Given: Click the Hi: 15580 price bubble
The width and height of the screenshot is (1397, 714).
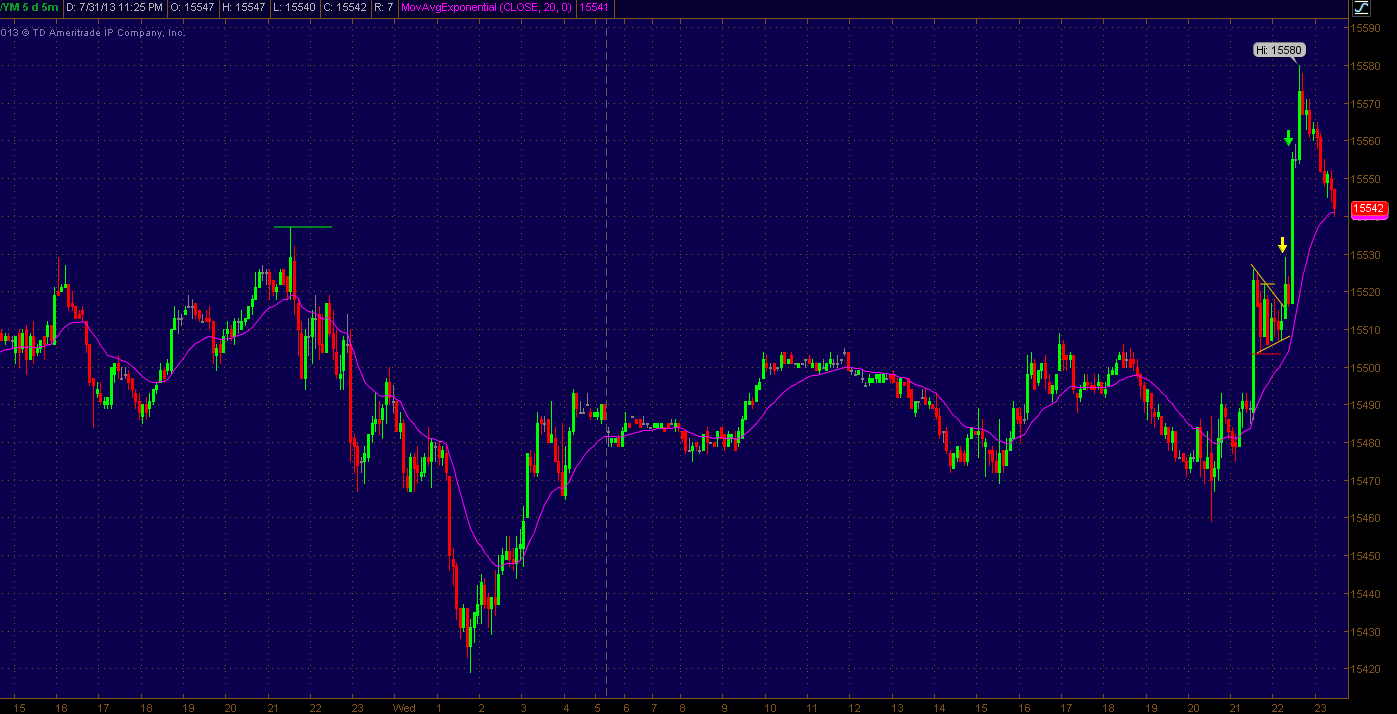Looking at the screenshot, I should 1280,49.
